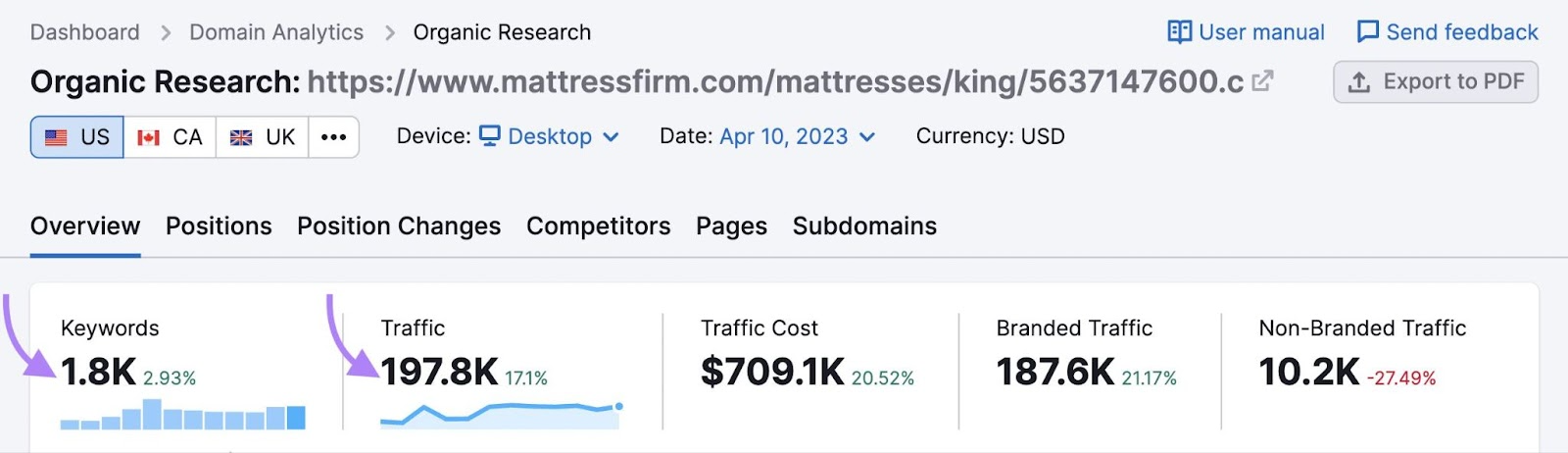Image resolution: width=1568 pixels, height=453 pixels.
Task: Click the Non-Branded Traffic metric label
Action: 1363,328
